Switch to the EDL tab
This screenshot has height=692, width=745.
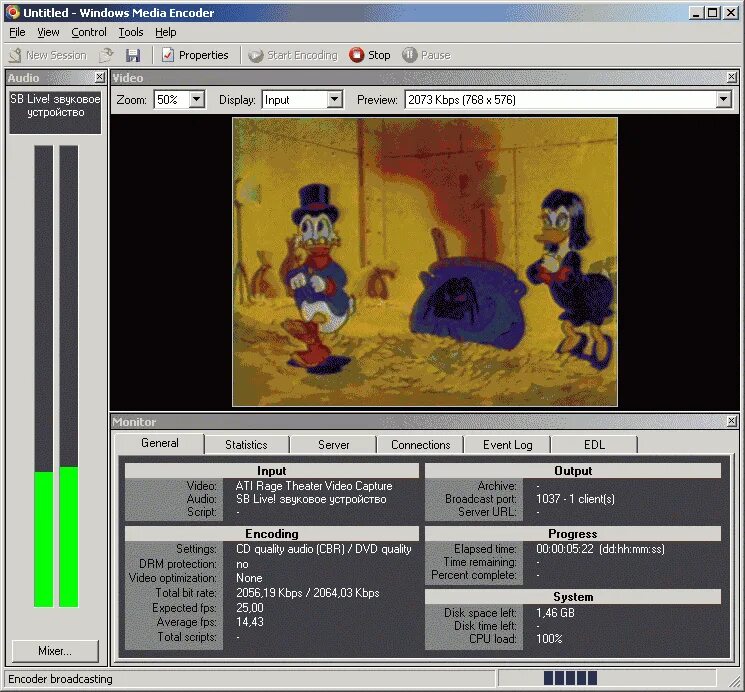tap(594, 445)
